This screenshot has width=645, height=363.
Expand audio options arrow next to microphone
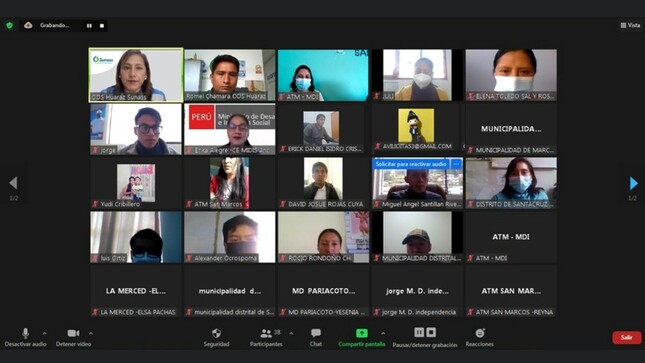tap(44, 333)
